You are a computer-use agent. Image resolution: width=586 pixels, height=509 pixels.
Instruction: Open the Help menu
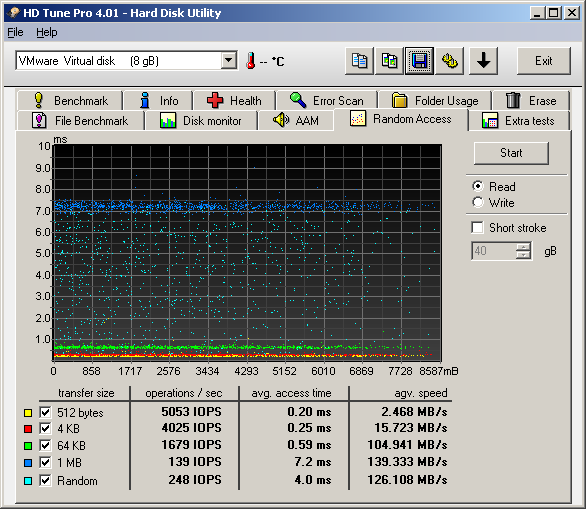coord(47,33)
